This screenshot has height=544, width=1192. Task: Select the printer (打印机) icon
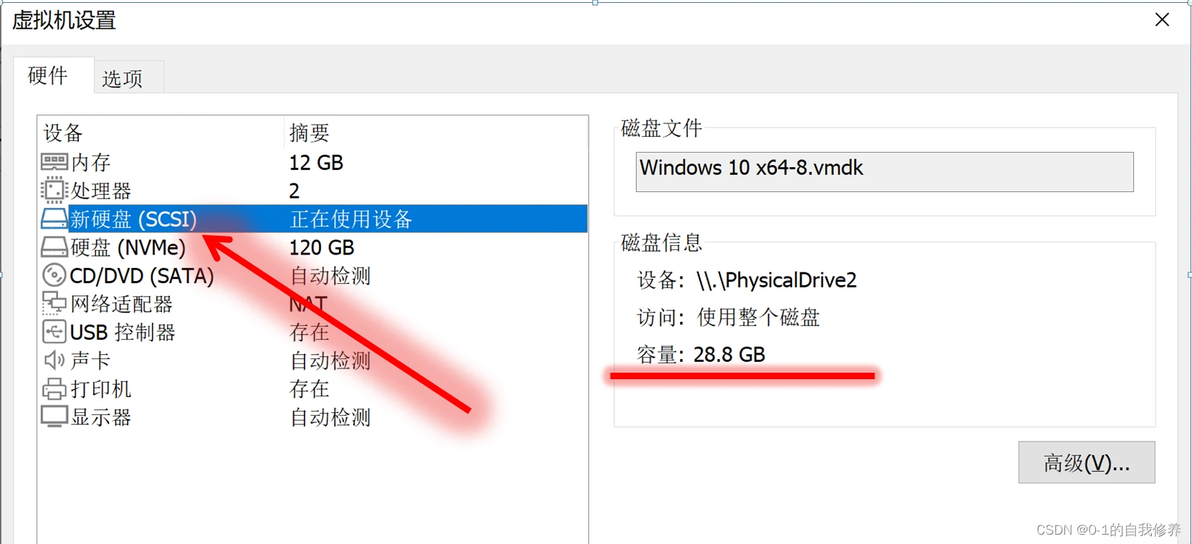[54, 389]
